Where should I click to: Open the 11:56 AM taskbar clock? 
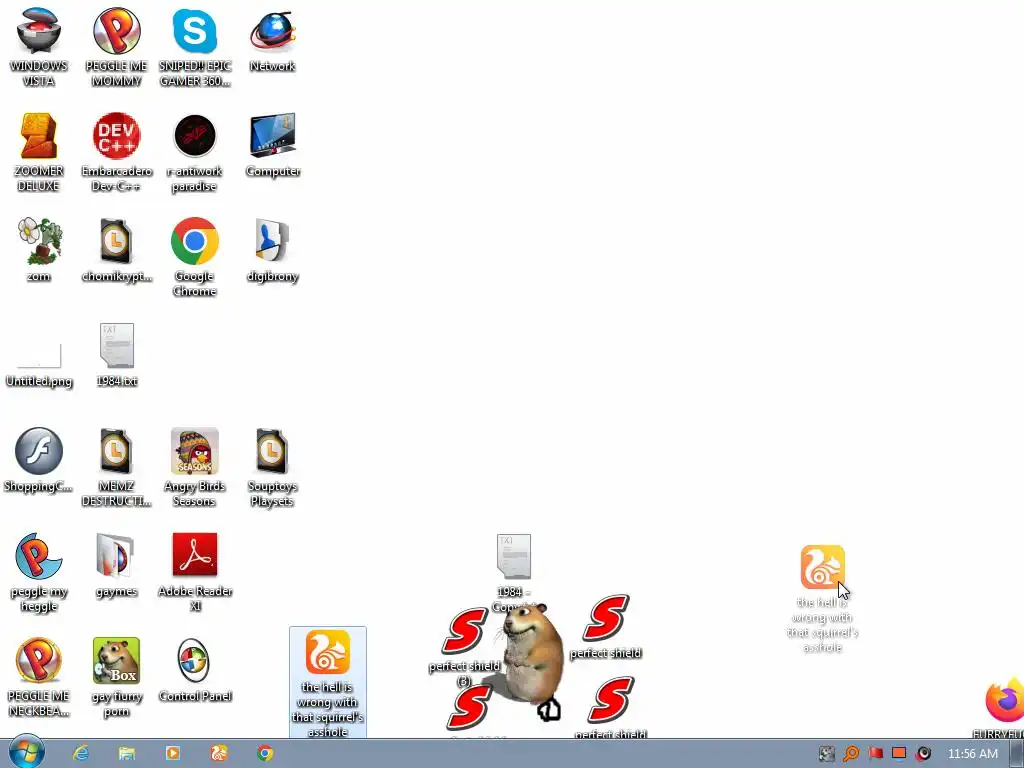click(x=973, y=754)
